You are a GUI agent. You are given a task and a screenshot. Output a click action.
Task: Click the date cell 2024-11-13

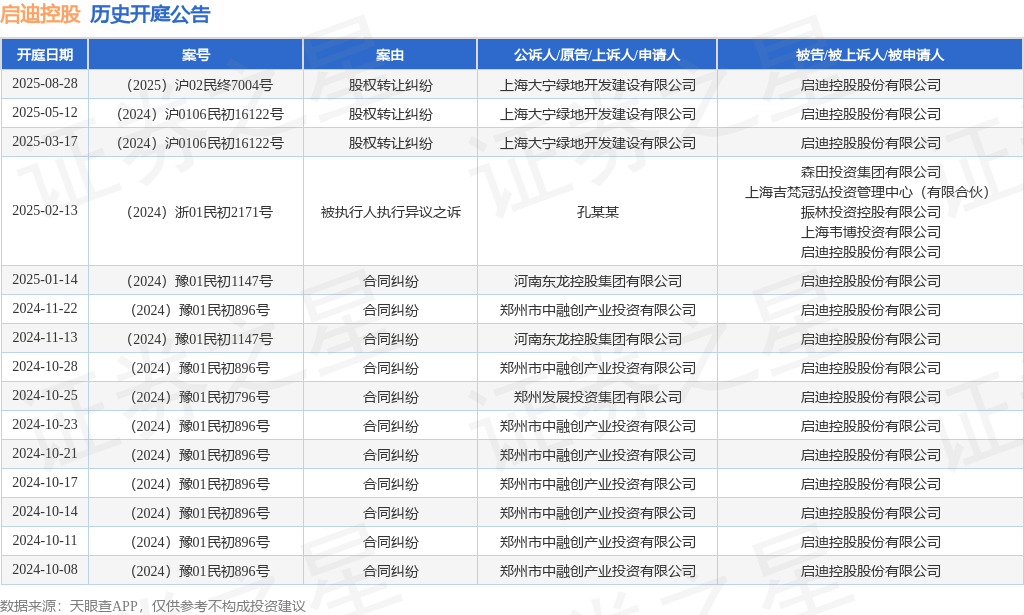tap(44, 338)
